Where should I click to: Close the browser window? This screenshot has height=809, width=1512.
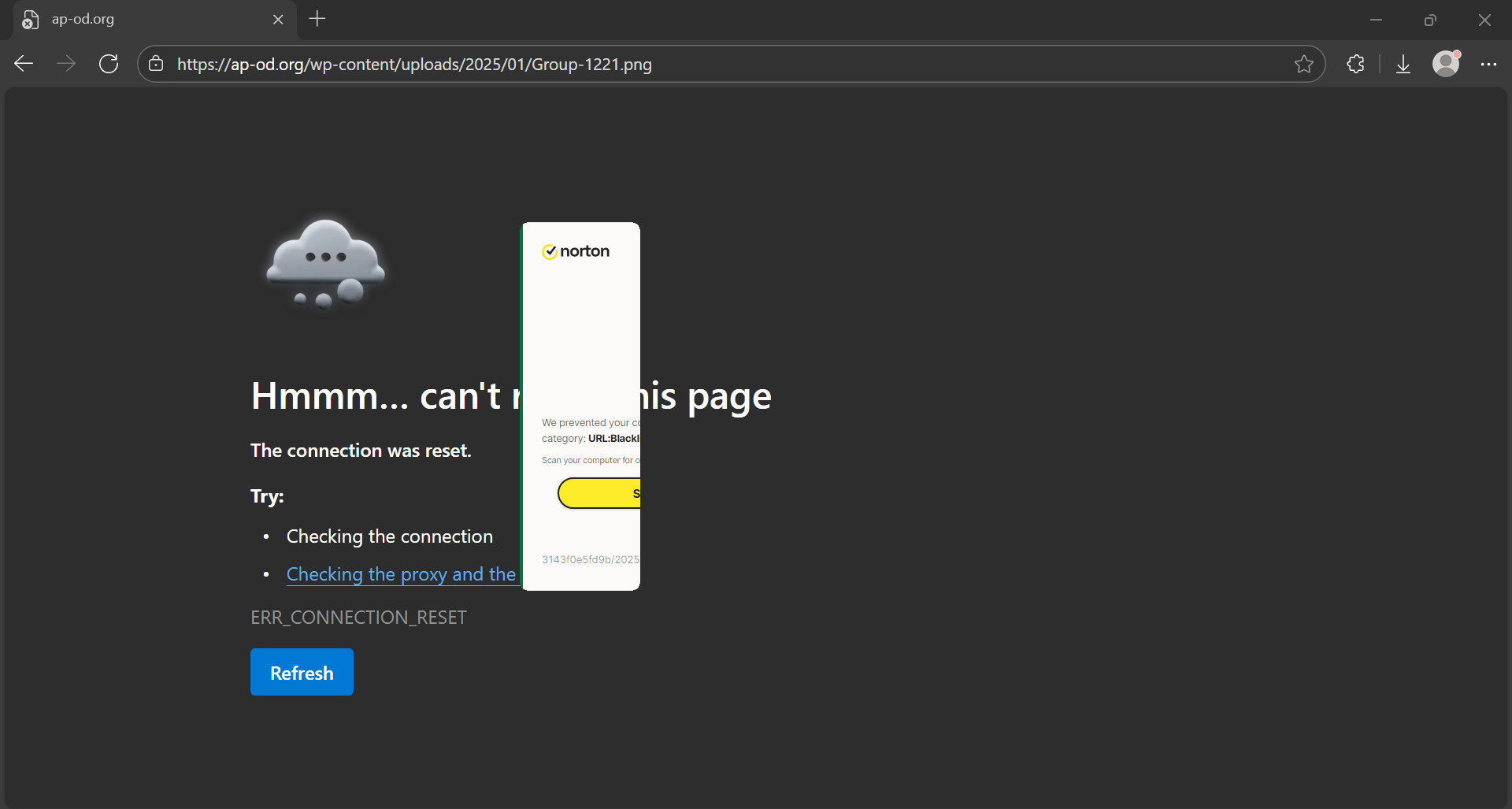[x=1484, y=20]
